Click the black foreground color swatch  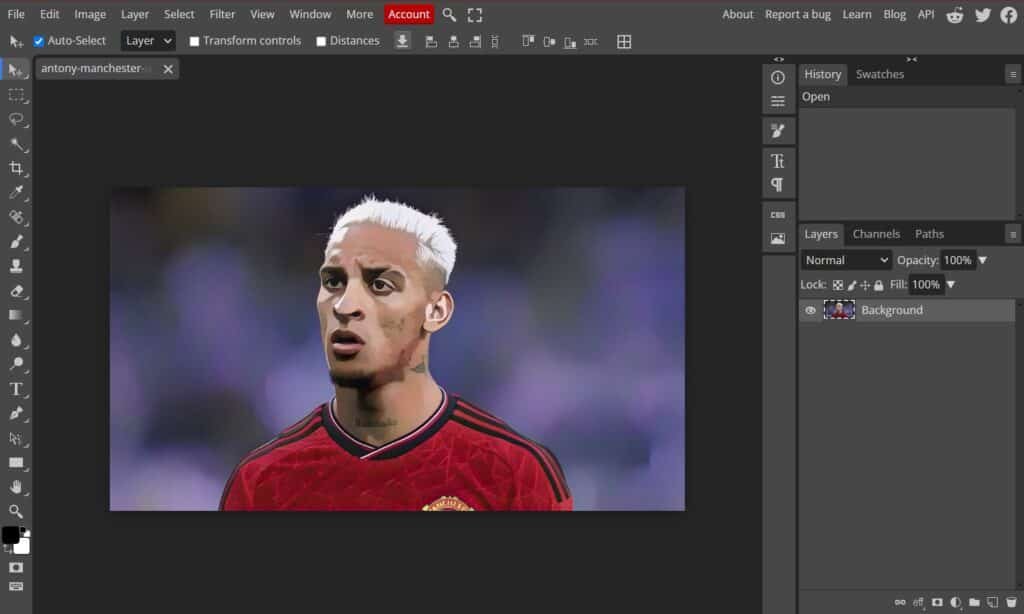[x=10, y=535]
